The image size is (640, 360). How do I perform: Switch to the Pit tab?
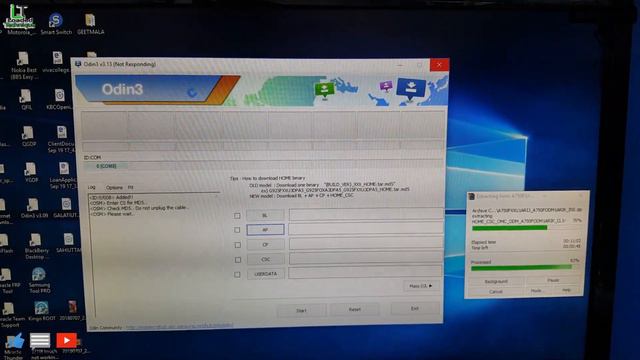point(131,188)
